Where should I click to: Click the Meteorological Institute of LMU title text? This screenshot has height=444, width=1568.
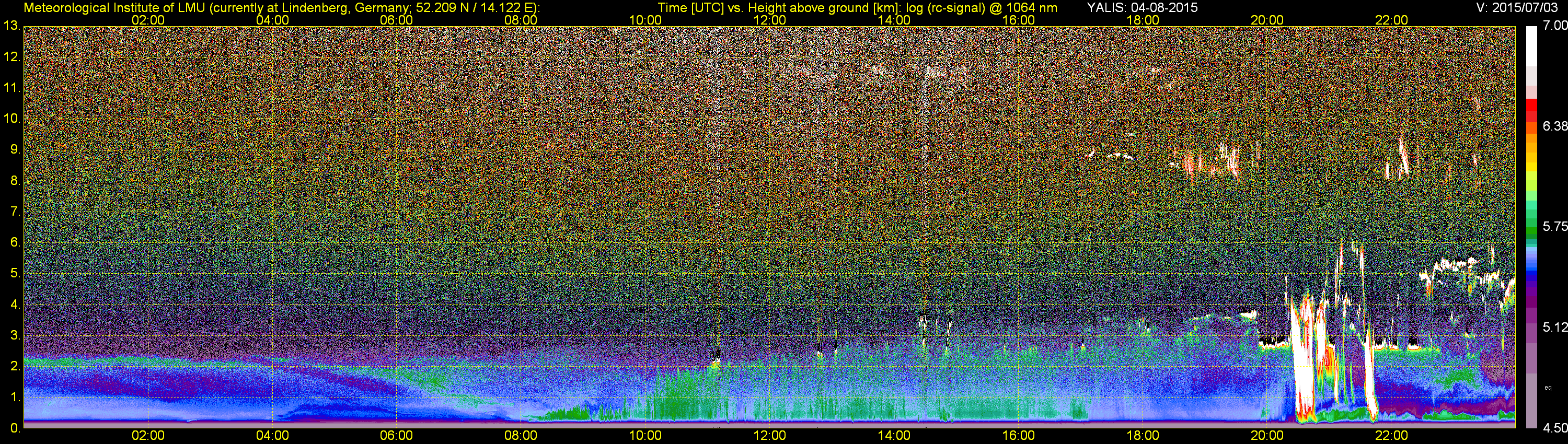coord(281,7)
